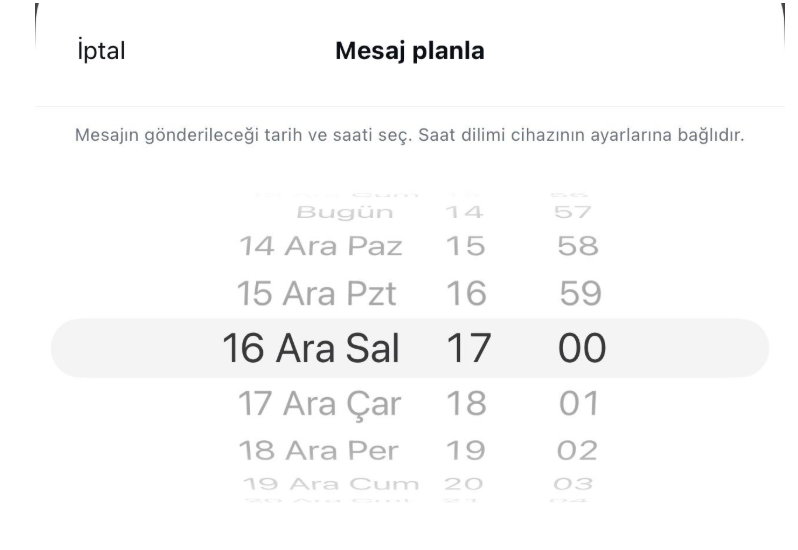Select 17 Ara Çar date row
The width and height of the screenshot is (798, 550).
pyautogui.click(x=316, y=404)
